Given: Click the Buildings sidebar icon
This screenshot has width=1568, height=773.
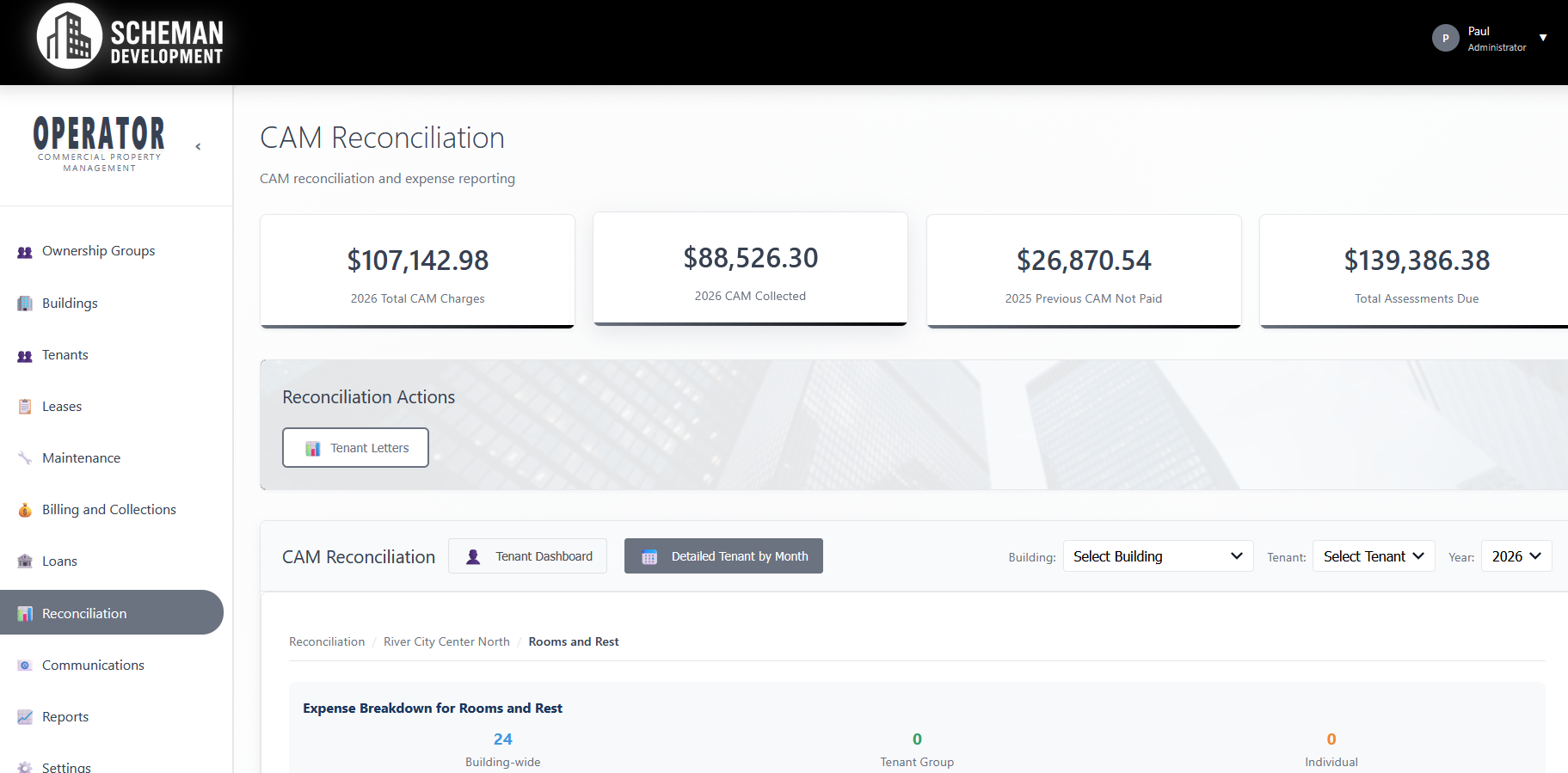Looking at the screenshot, I should pos(25,304).
